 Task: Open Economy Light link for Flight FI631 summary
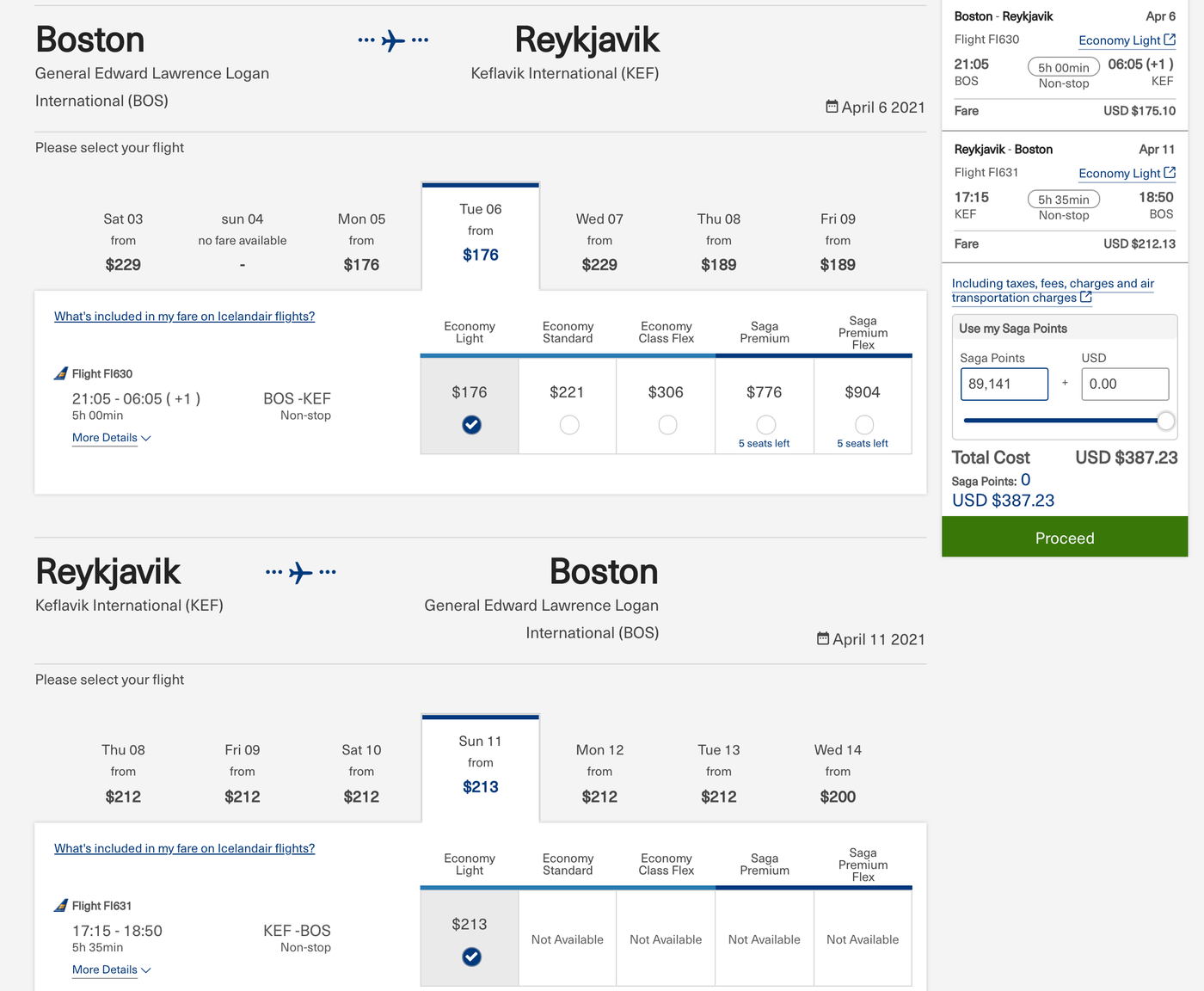[x=1120, y=174]
